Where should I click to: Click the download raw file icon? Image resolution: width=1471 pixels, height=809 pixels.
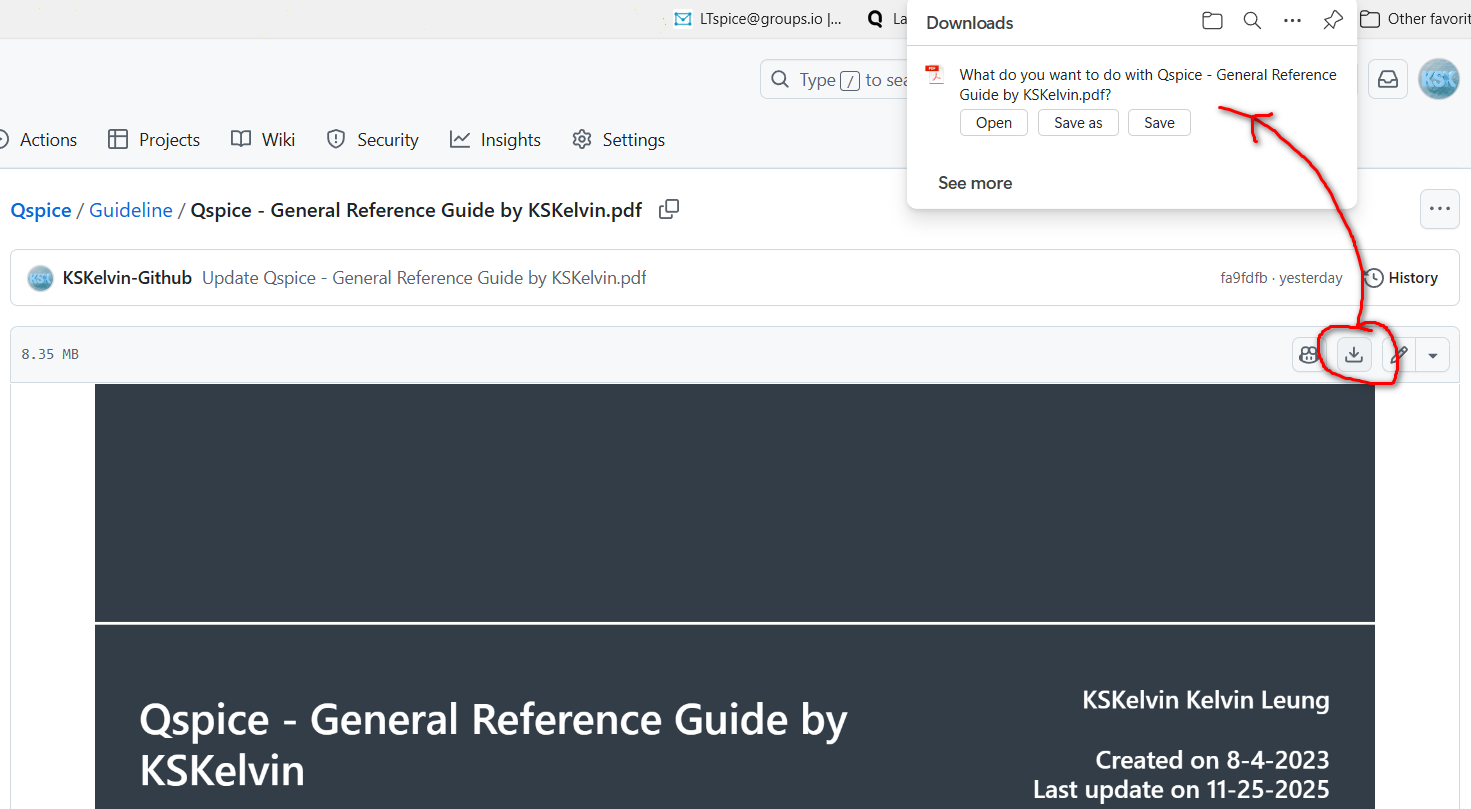coord(1354,354)
